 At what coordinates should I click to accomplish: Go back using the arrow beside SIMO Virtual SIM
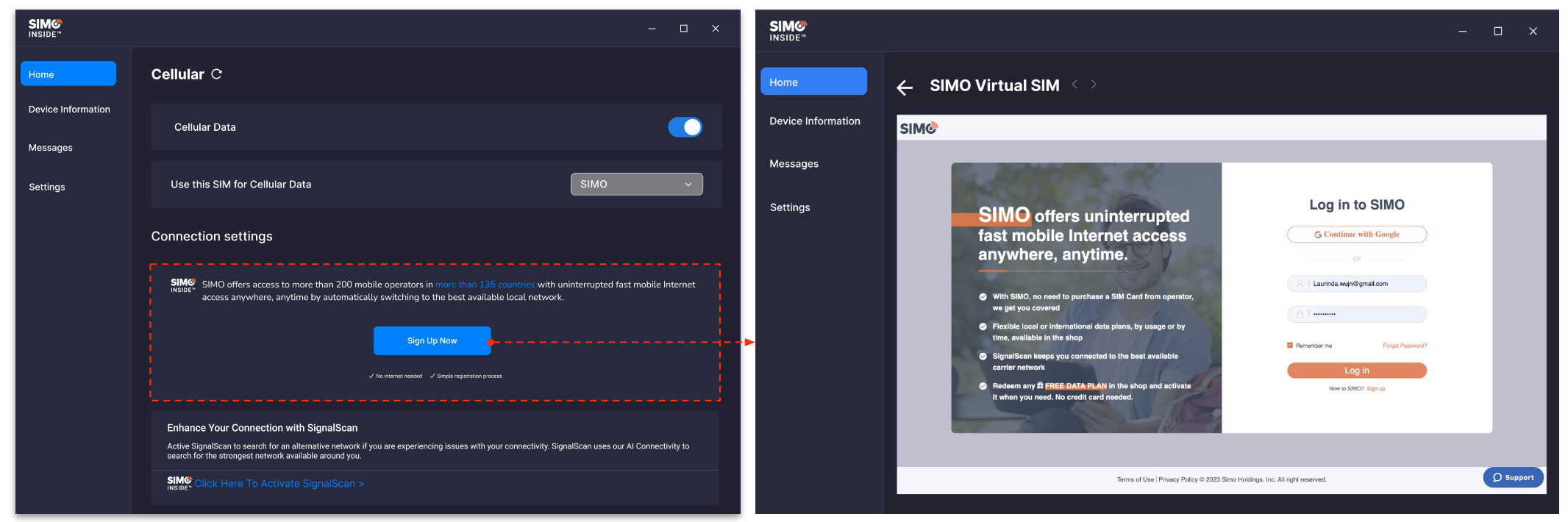pos(905,87)
